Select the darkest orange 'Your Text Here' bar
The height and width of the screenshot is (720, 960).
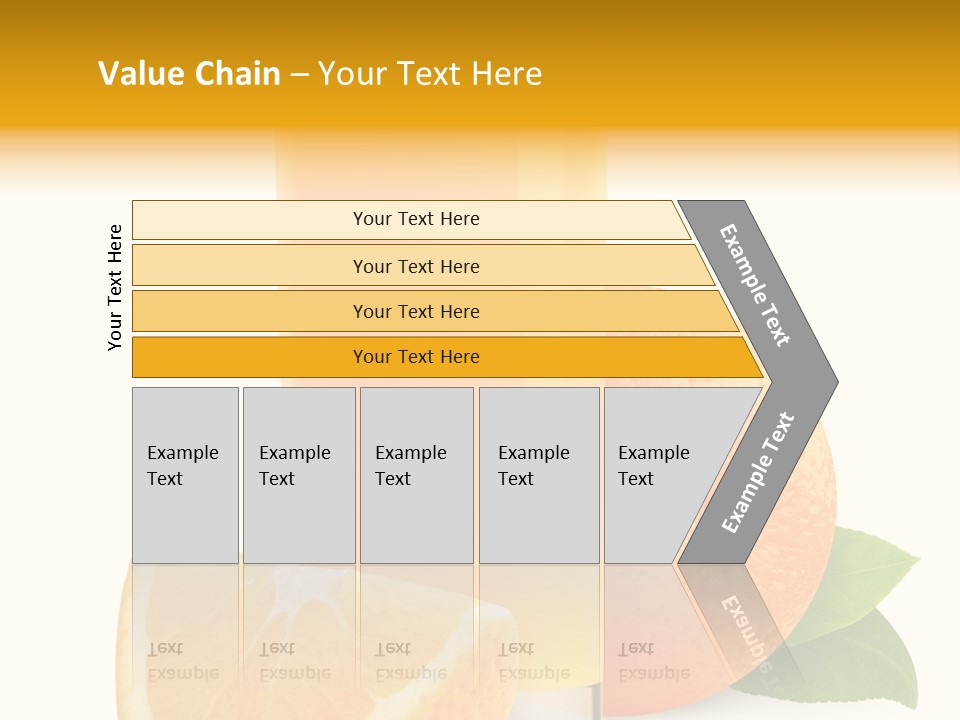click(x=415, y=357)
